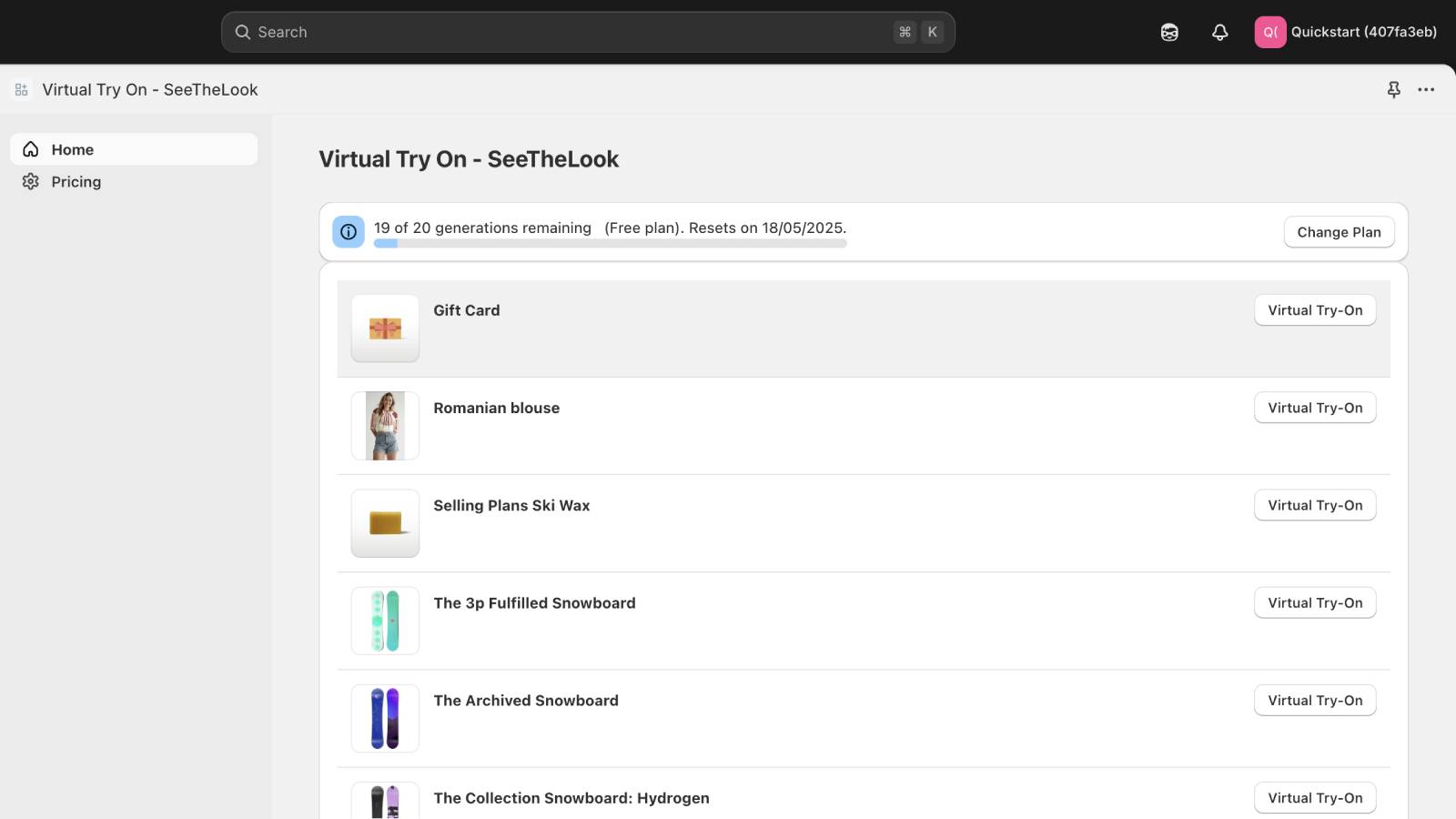Click the Pricing gear icon

click(31, 181)
